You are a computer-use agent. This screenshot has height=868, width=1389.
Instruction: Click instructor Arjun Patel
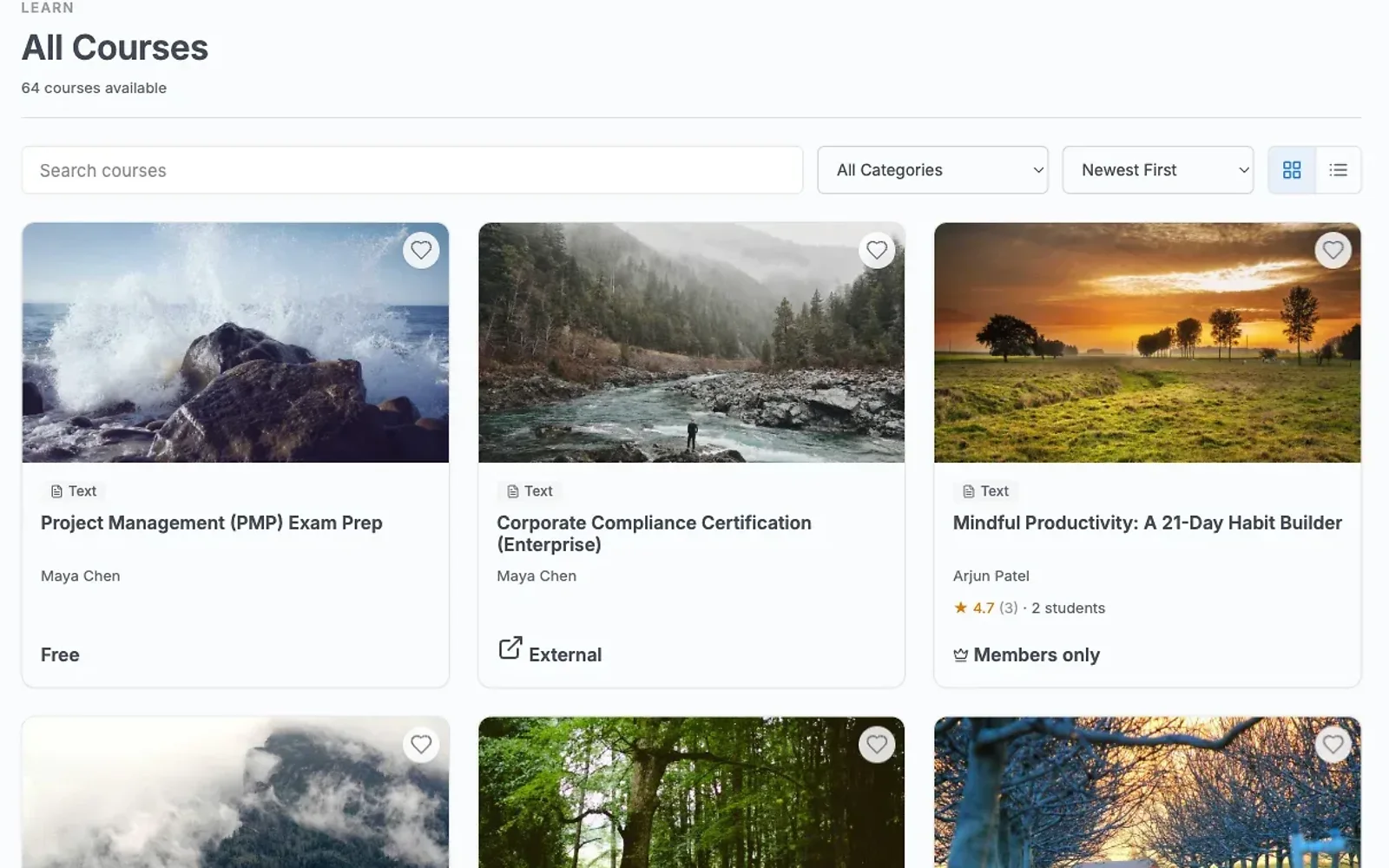click(x=991, y=575)
